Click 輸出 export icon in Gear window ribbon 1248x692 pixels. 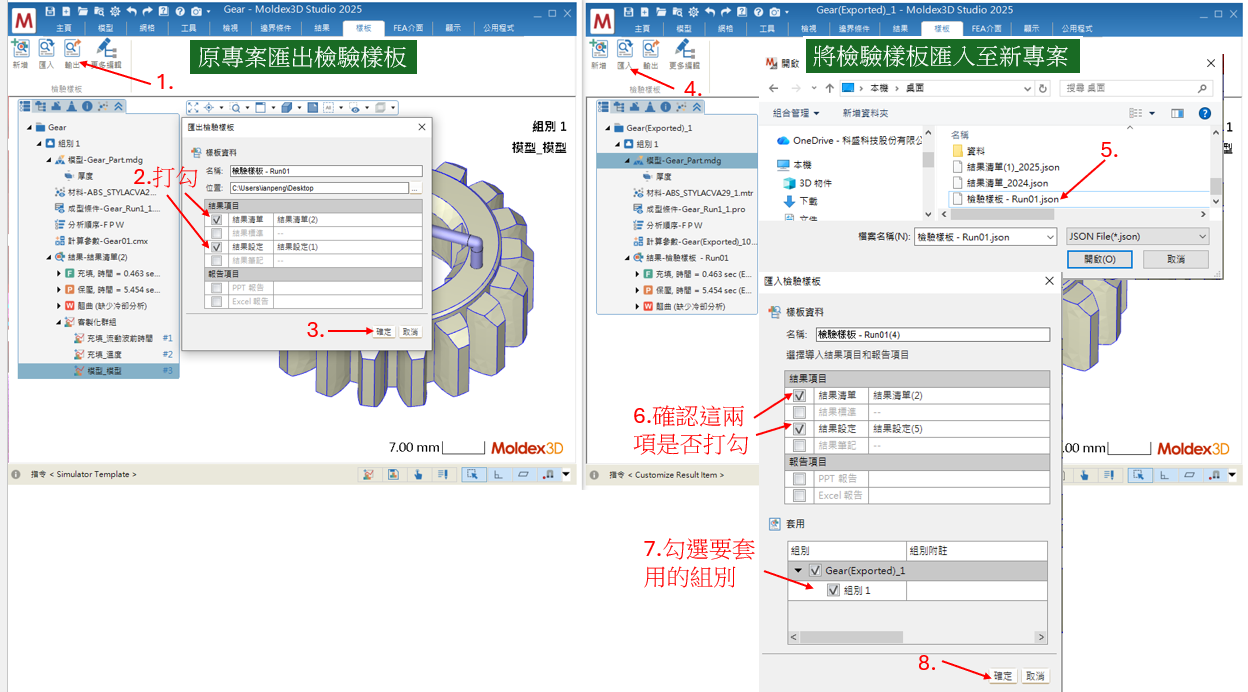click(72, 49)
